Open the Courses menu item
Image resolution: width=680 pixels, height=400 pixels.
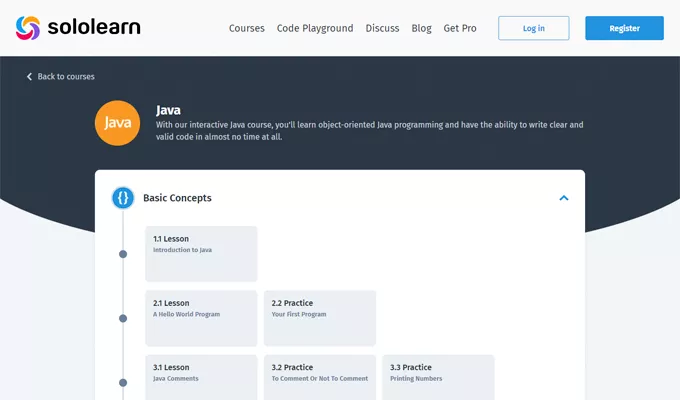point(246,28)
